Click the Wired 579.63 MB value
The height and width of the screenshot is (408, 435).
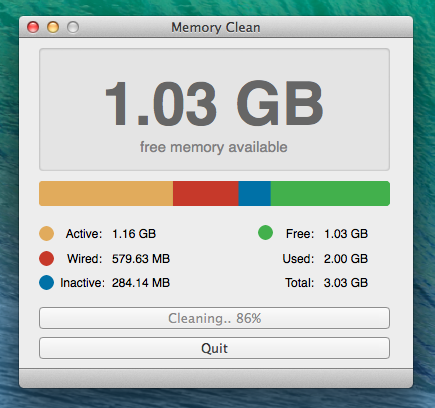tap(141, 259)
